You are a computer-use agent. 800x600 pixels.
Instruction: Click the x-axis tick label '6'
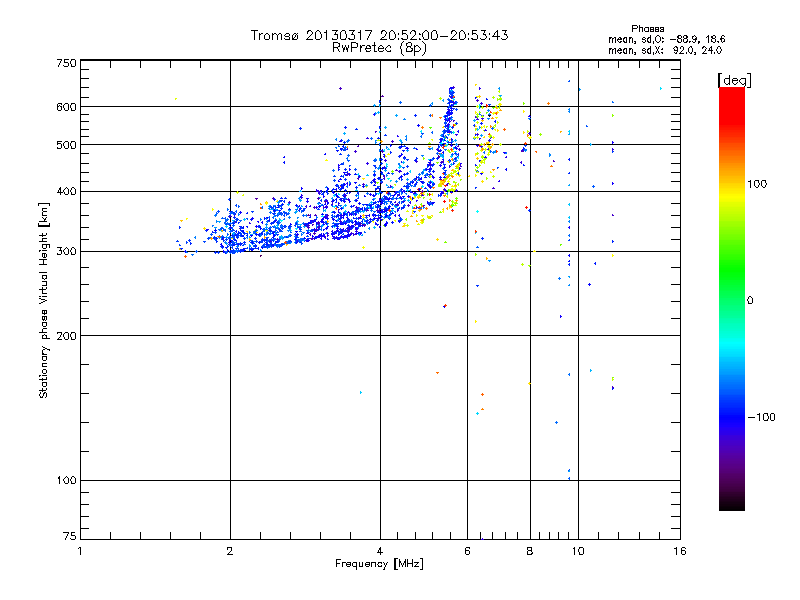tap(467, 551)
